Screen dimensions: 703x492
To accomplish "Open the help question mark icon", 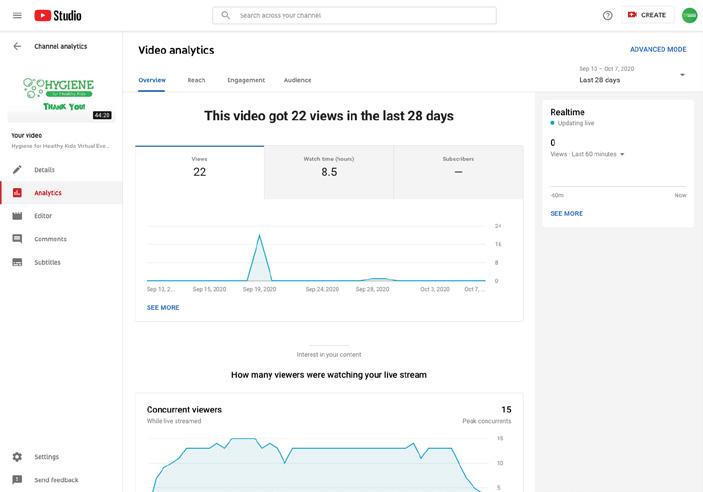I will pos(608,15).
